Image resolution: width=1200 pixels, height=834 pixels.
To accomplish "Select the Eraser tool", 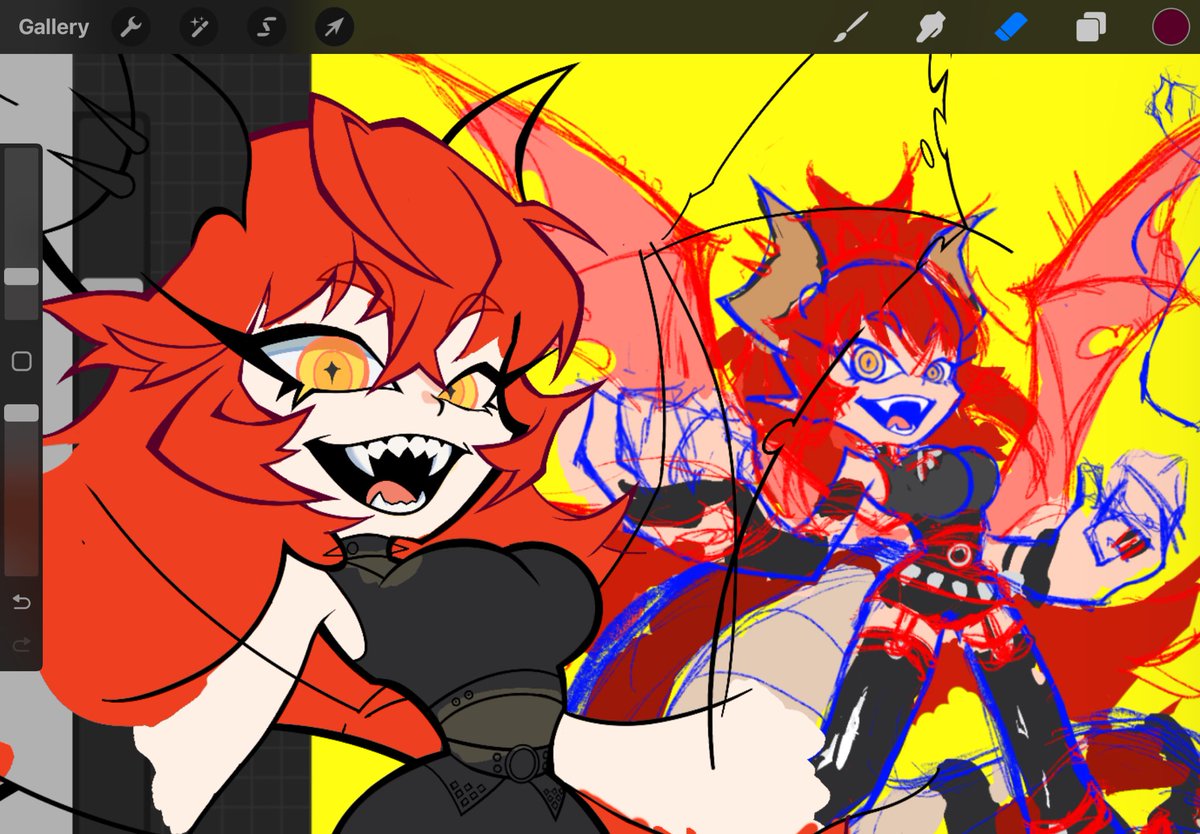I will (1011, 27).
